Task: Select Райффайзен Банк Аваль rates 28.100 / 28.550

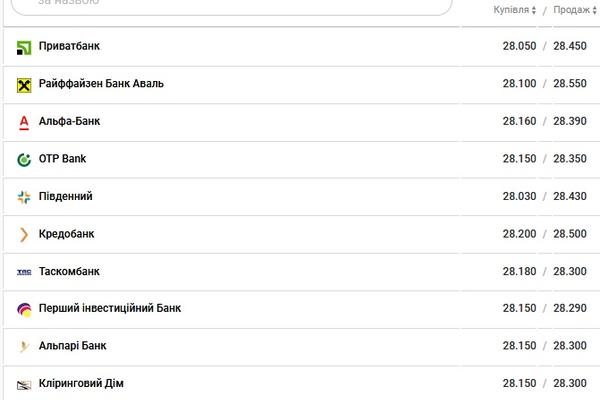Action: [x=545, y=83]
